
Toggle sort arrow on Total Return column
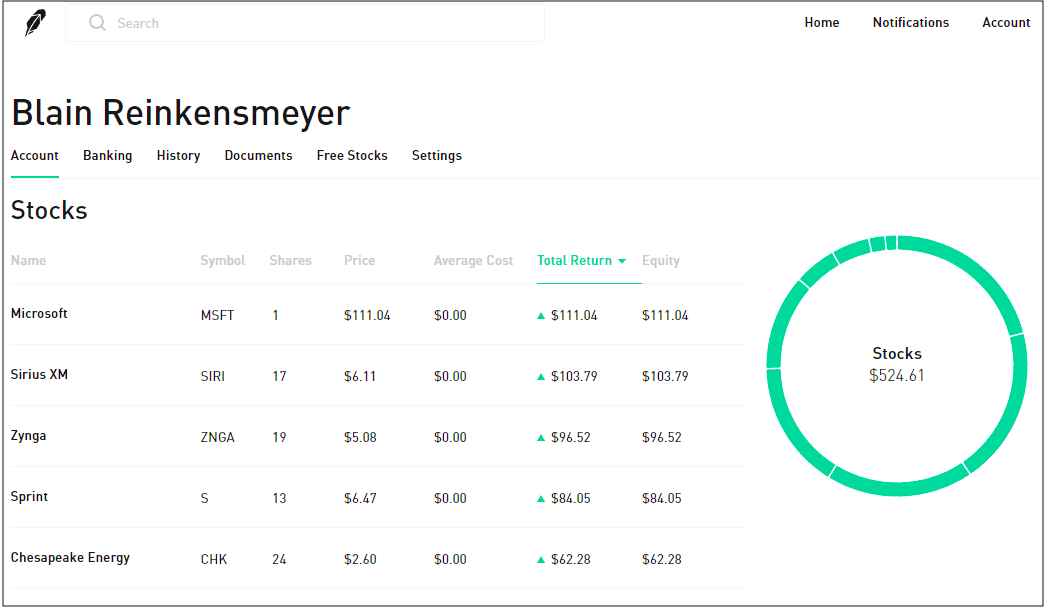pos(622,261)
